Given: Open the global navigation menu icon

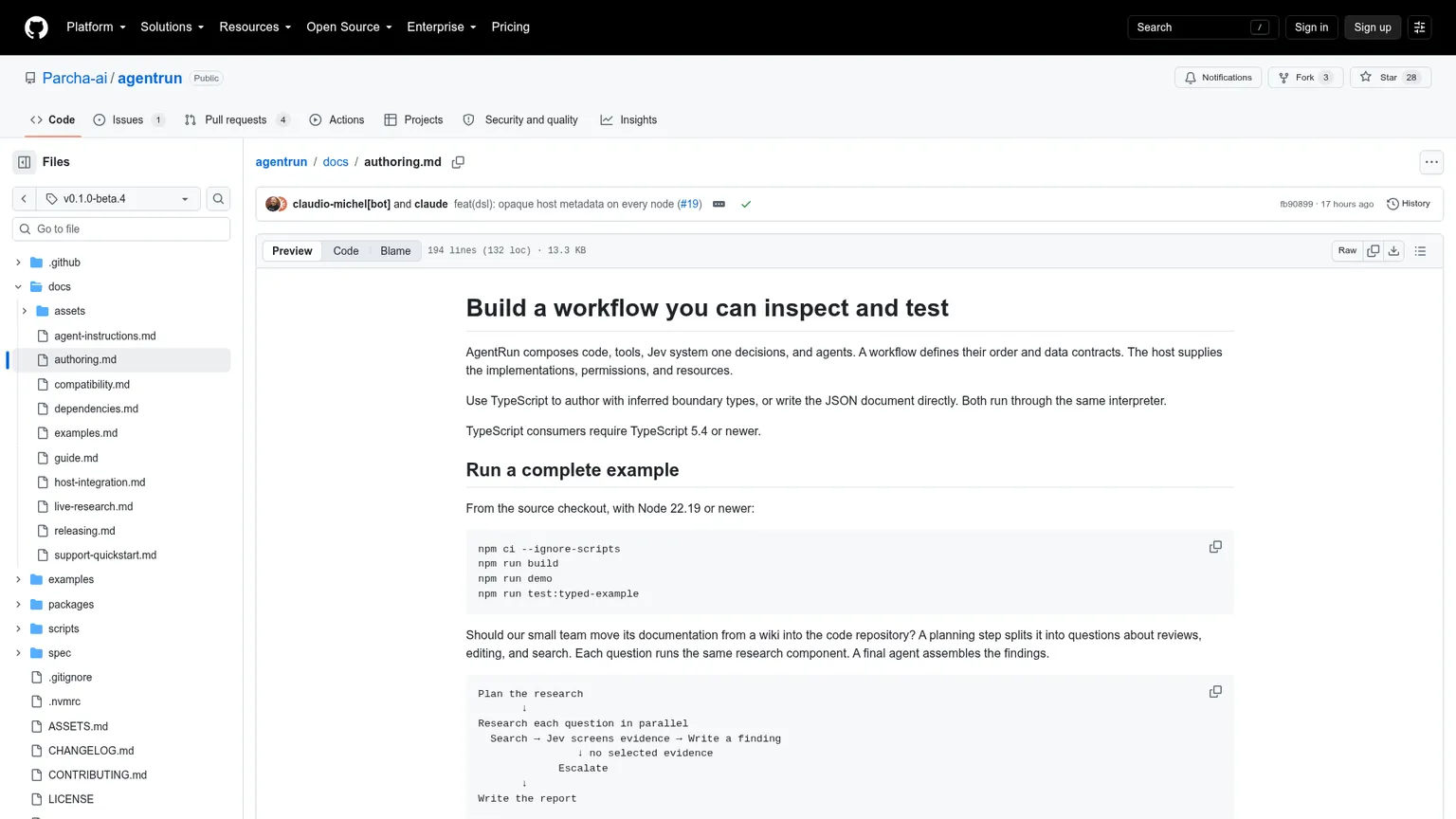Looking at the screenshot, I should tap(1419, 27).
